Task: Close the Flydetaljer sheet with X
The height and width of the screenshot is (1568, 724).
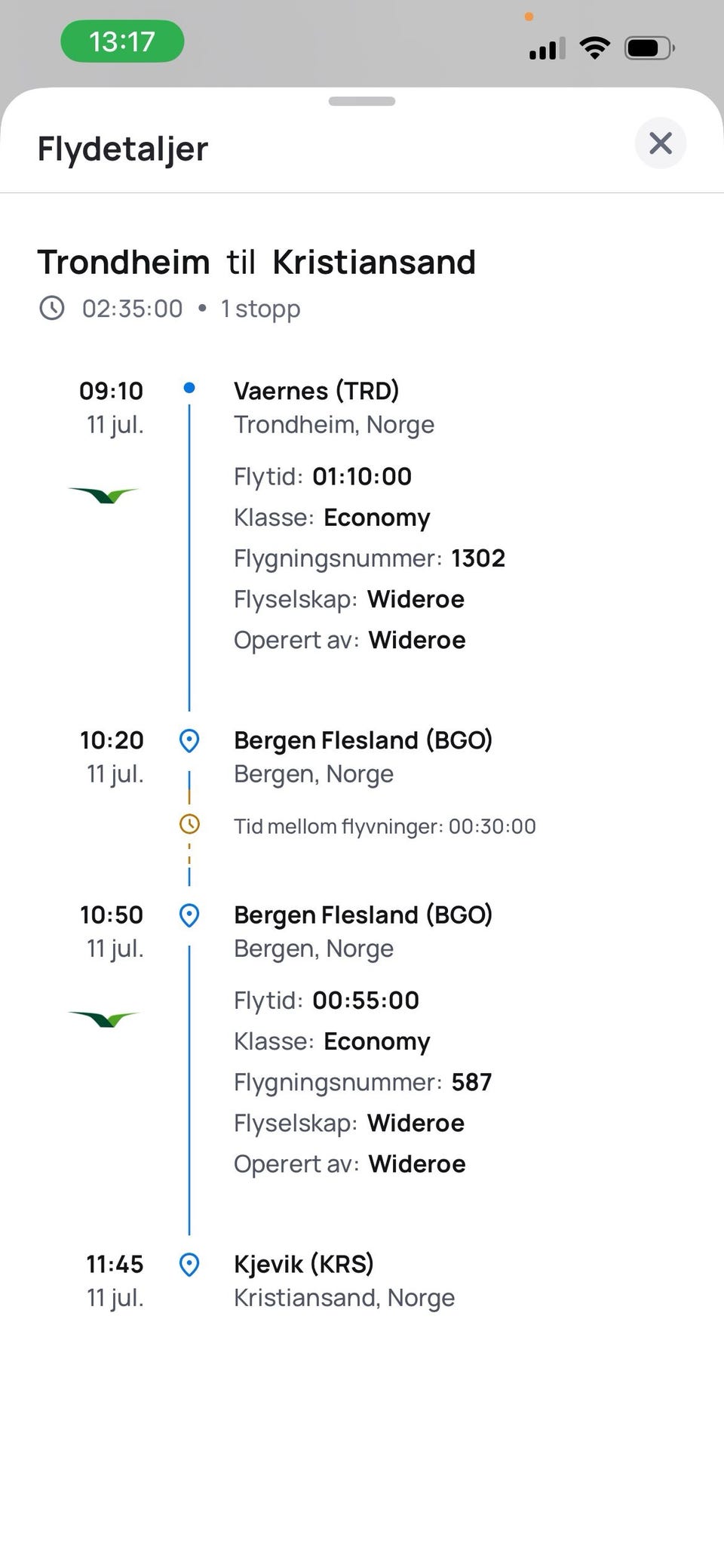Action: (660, 143)
